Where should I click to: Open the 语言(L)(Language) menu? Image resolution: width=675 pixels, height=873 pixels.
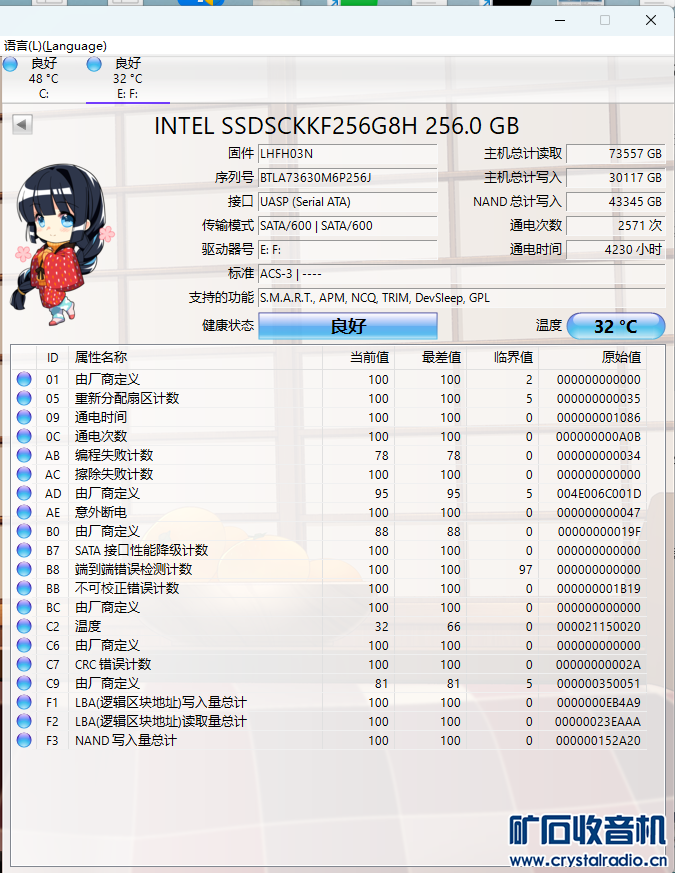click(x=55, y=46)
